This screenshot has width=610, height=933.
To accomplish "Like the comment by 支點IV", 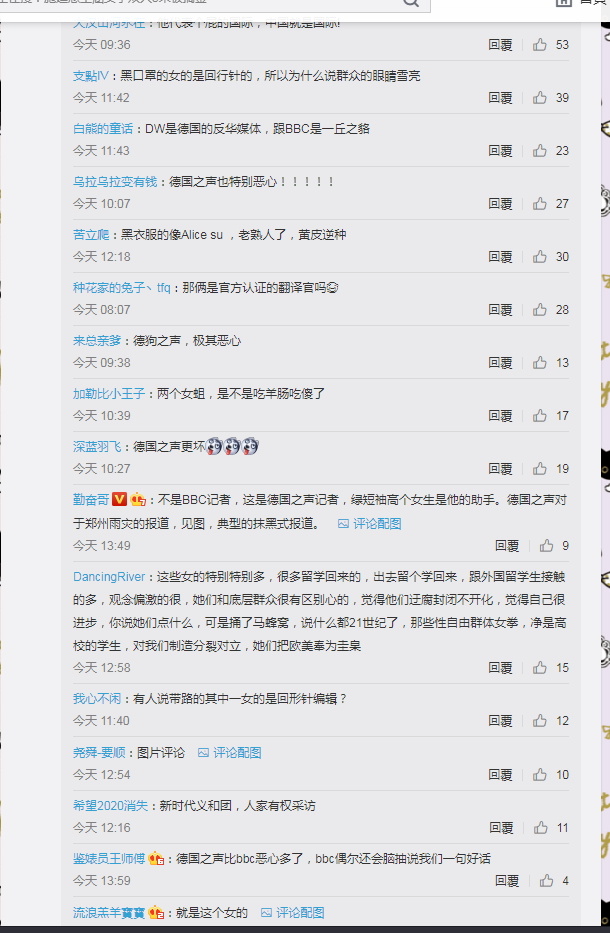I will pyautogui.click(x=540, y=98).
